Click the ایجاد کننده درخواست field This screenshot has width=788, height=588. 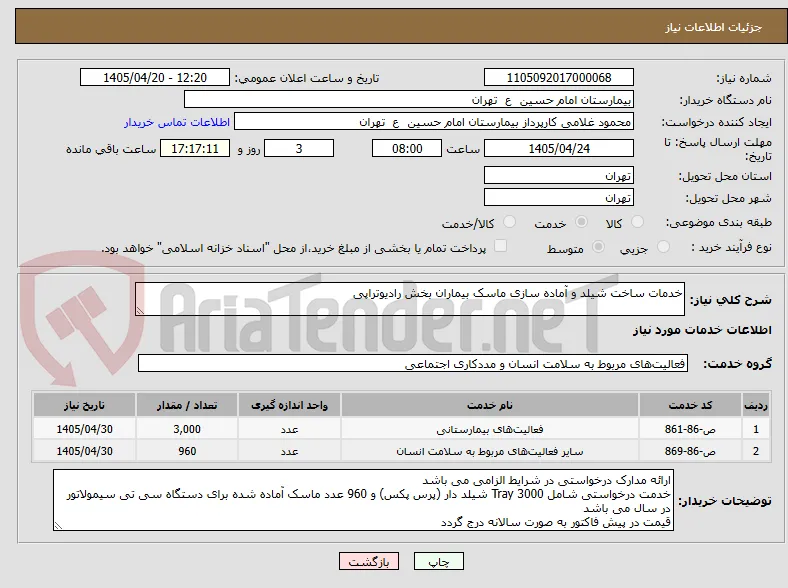434,122
